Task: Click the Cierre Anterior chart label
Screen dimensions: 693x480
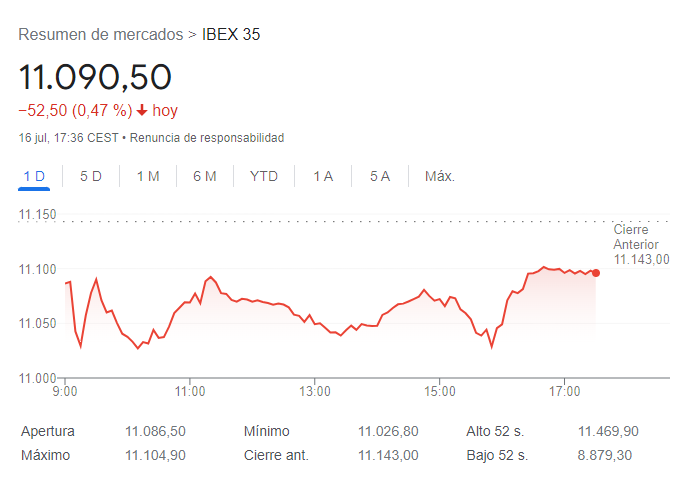Action: click(x=640, y=244)
